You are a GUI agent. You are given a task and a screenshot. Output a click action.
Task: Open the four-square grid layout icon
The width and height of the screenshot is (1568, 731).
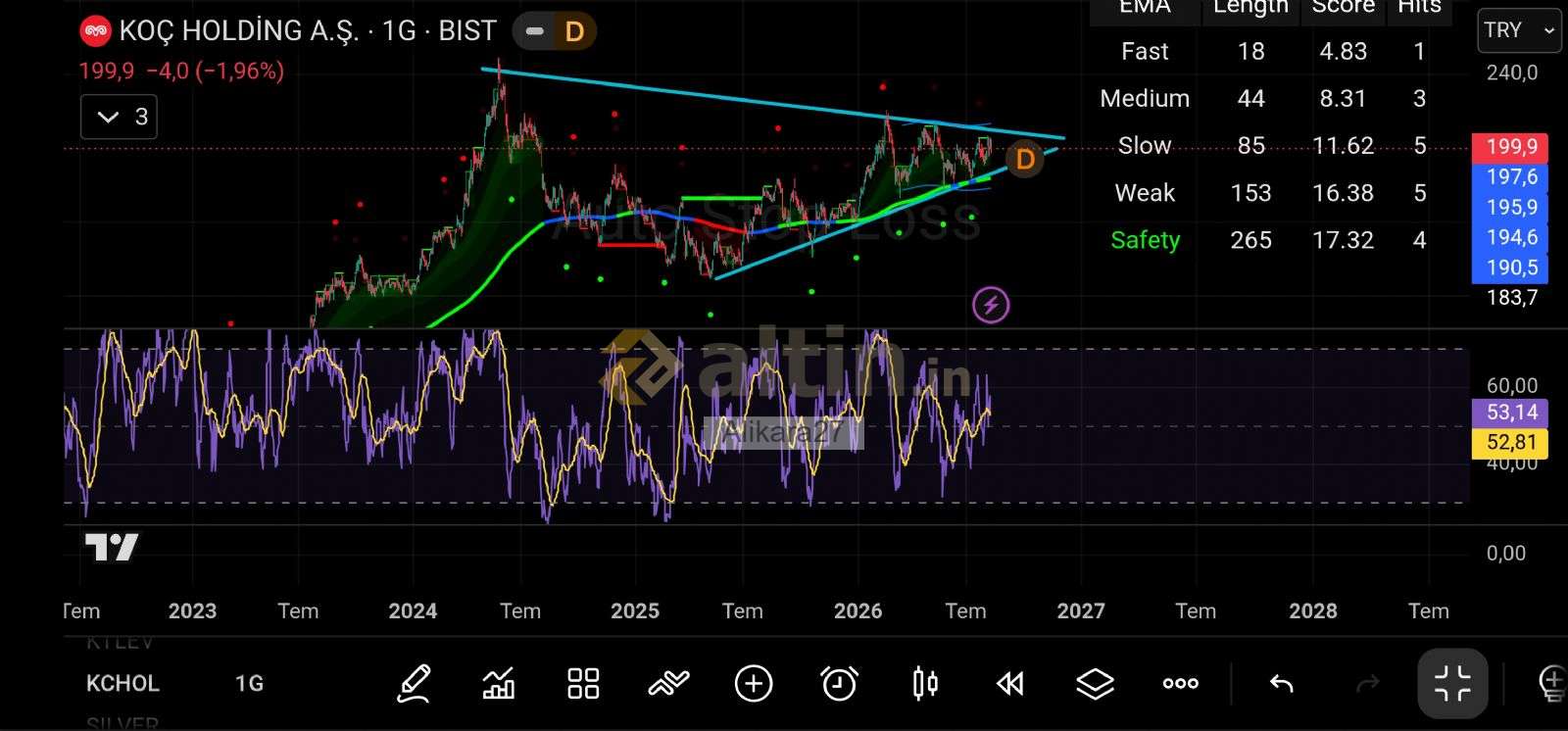583,683
